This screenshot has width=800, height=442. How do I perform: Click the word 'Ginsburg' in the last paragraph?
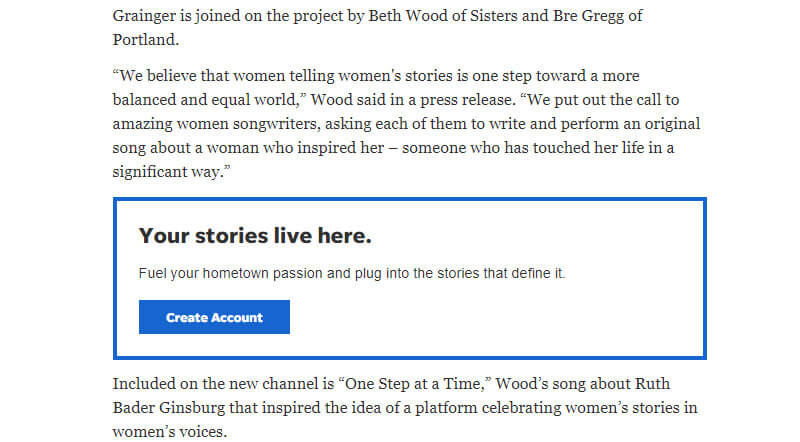(x=192, y=408)
